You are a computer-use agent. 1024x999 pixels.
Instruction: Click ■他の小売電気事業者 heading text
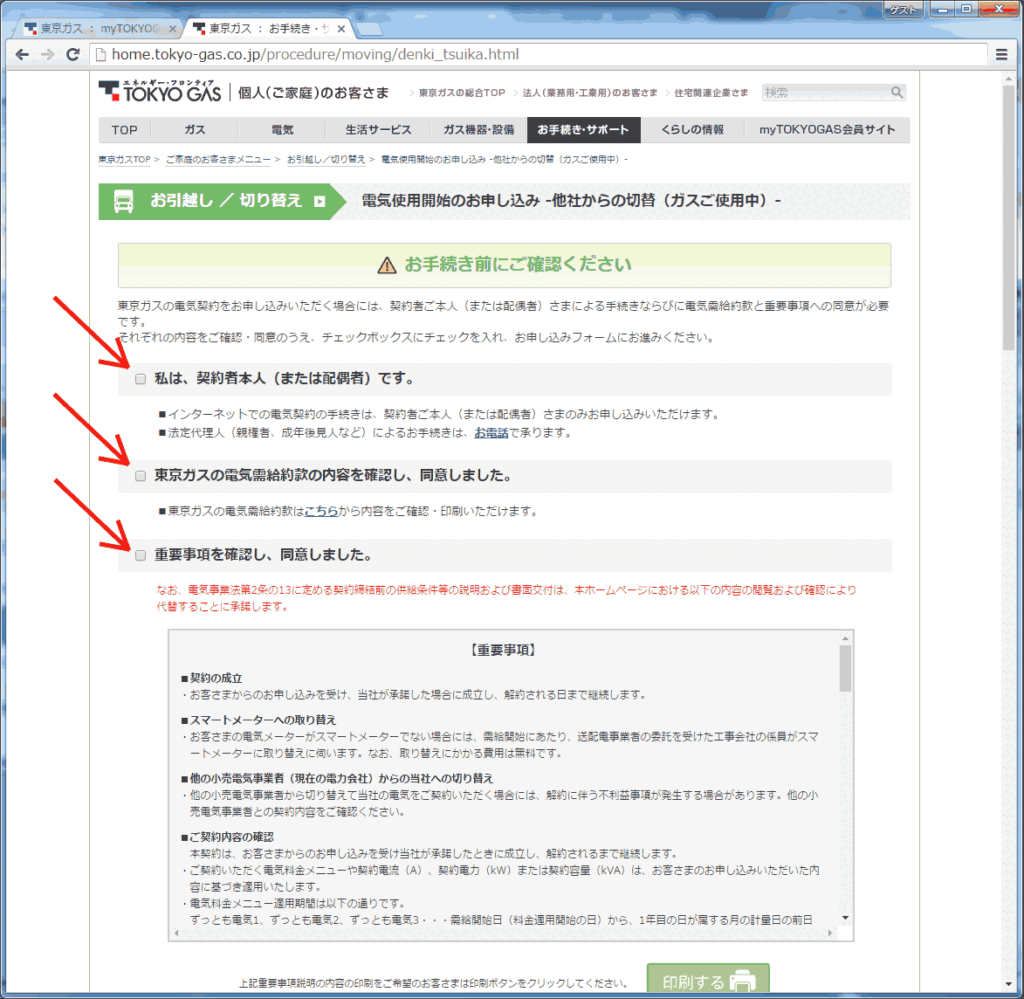coord(337,779)
